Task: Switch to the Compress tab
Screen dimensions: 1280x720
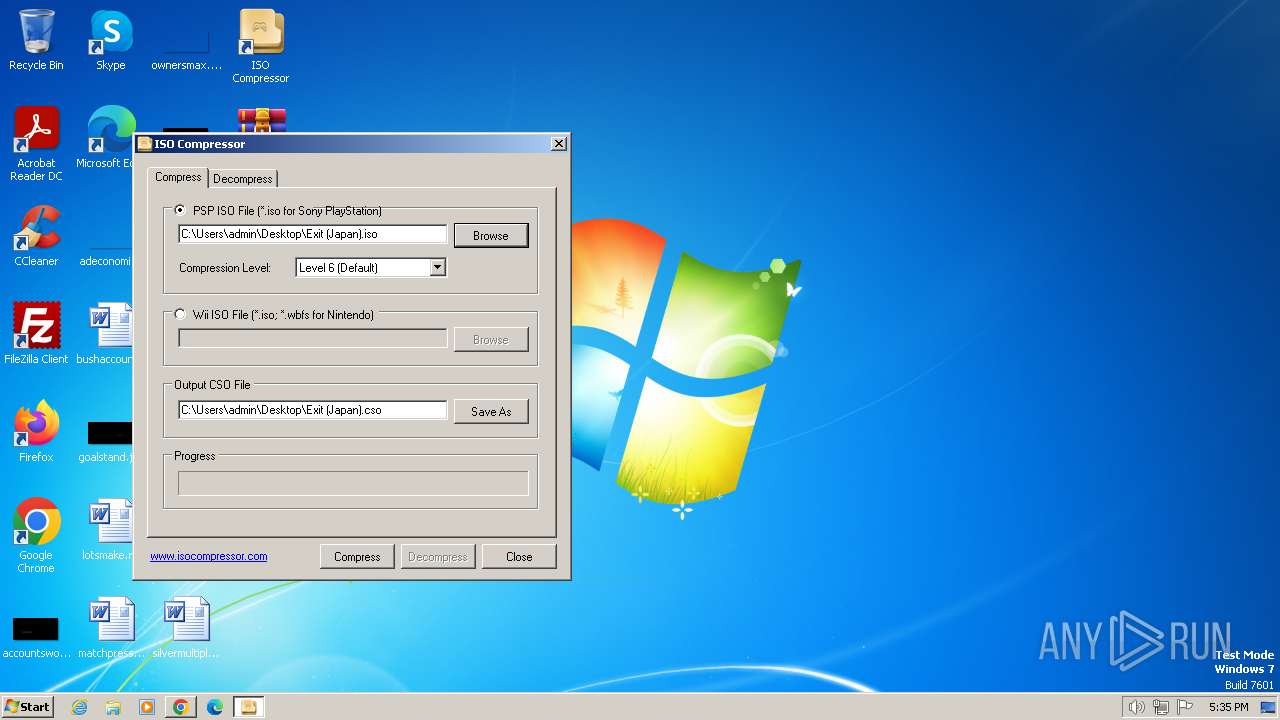Action: pos(178,177)
